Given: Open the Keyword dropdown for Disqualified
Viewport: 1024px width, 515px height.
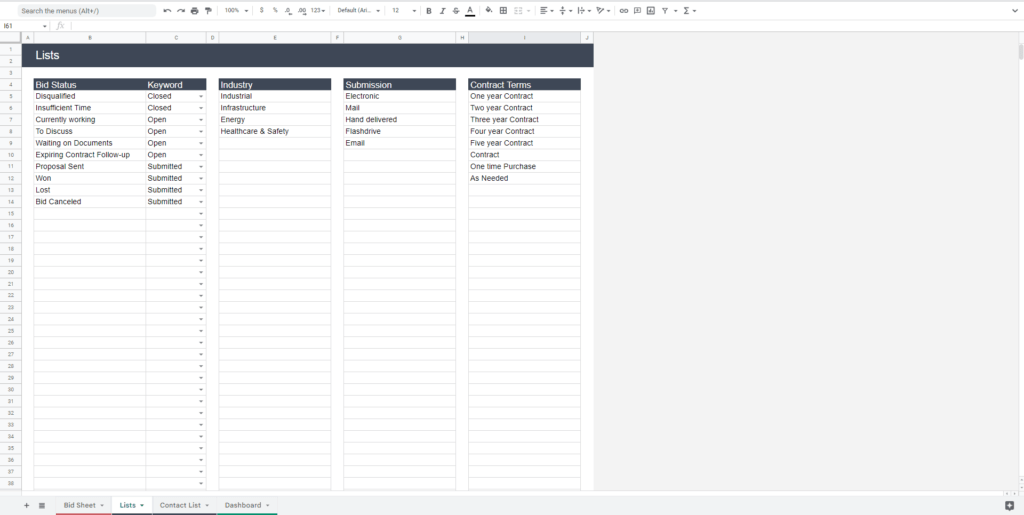Looking at the screenshot, I should tap(200, 97).
